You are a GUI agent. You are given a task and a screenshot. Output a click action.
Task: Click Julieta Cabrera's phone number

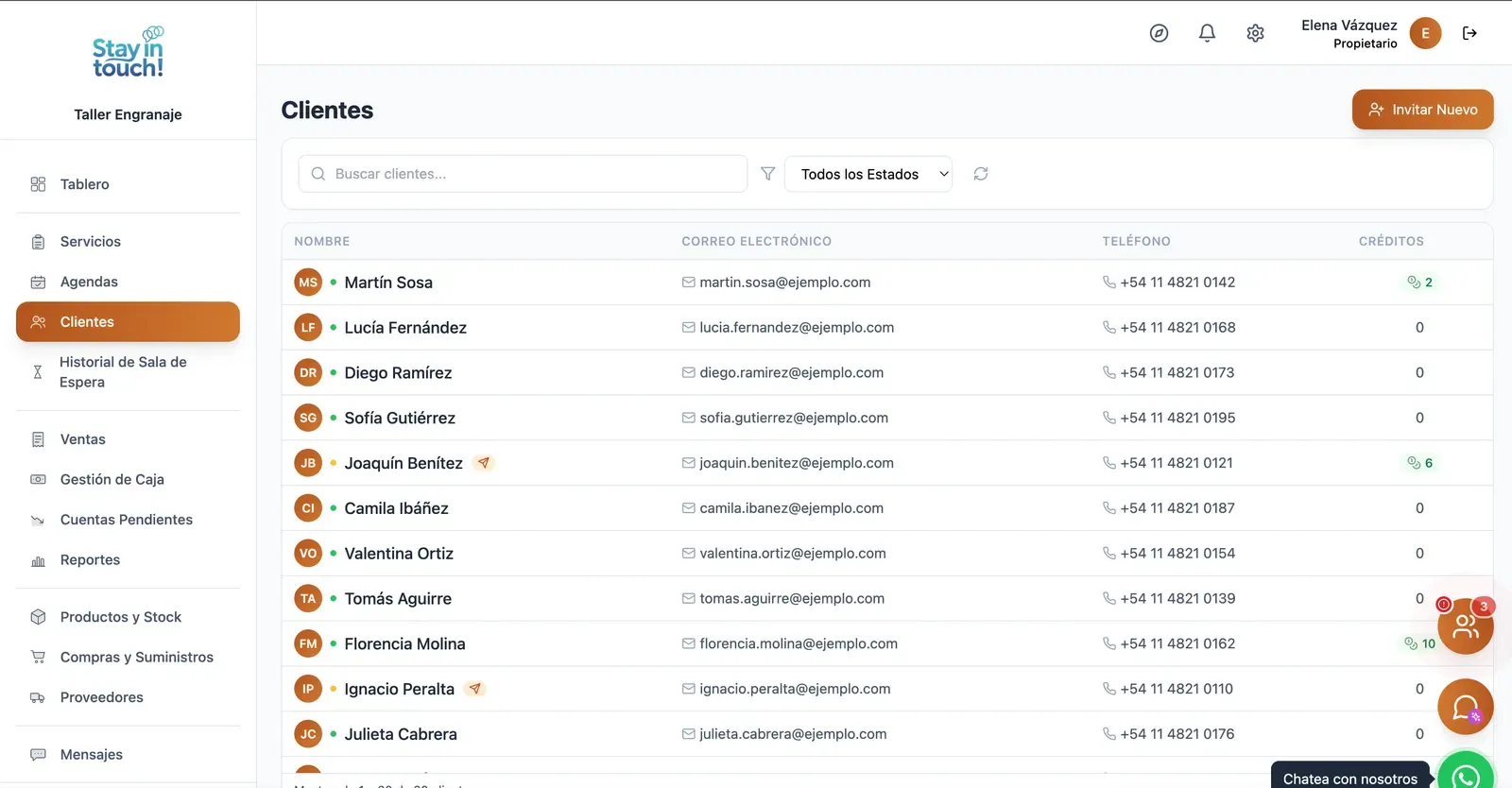click(1177, 734)
